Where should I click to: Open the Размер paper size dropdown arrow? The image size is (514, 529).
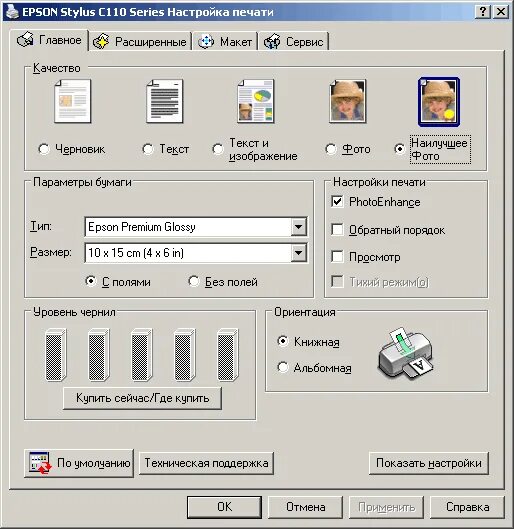(299, 253)
